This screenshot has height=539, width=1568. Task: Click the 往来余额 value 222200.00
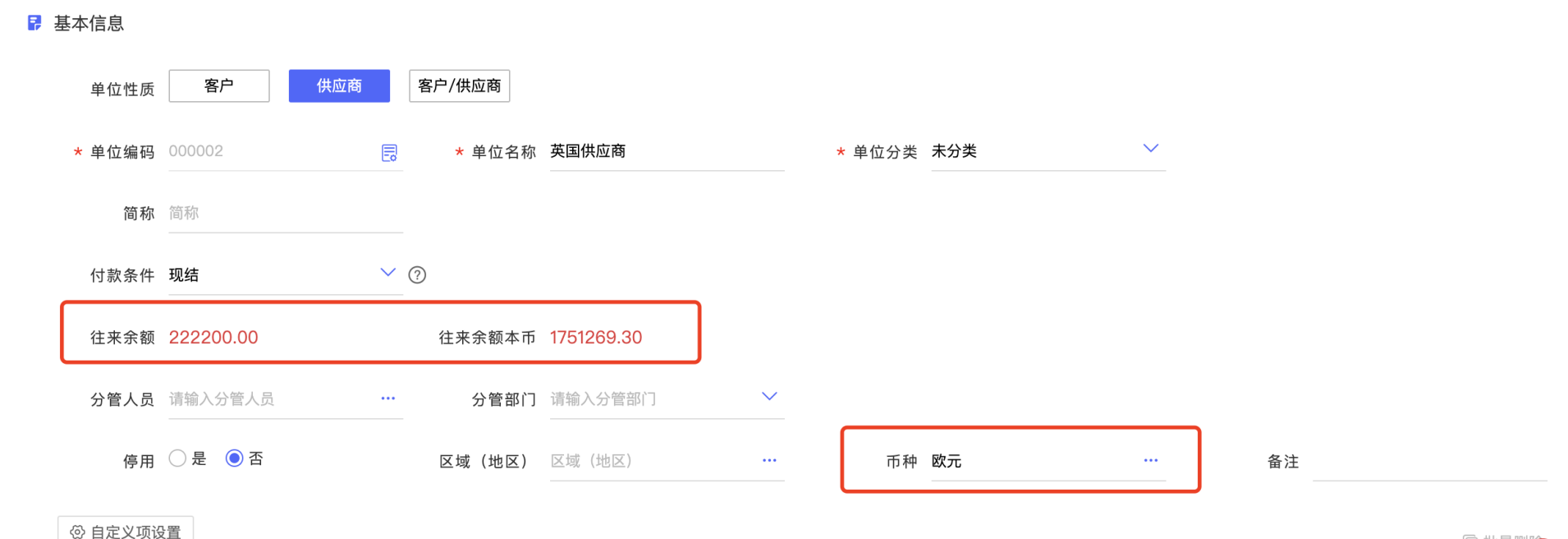(x=213, y=337)
